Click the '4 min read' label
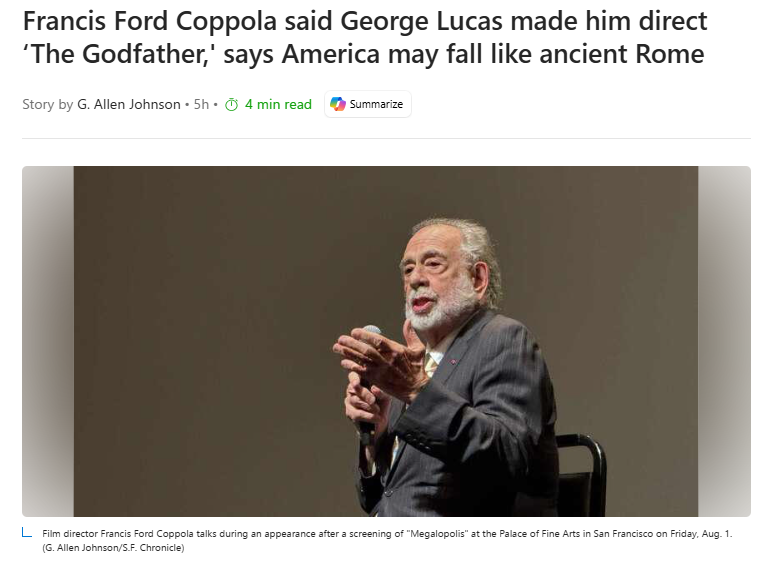Viewport: 779px width, 562px height. 278,104
